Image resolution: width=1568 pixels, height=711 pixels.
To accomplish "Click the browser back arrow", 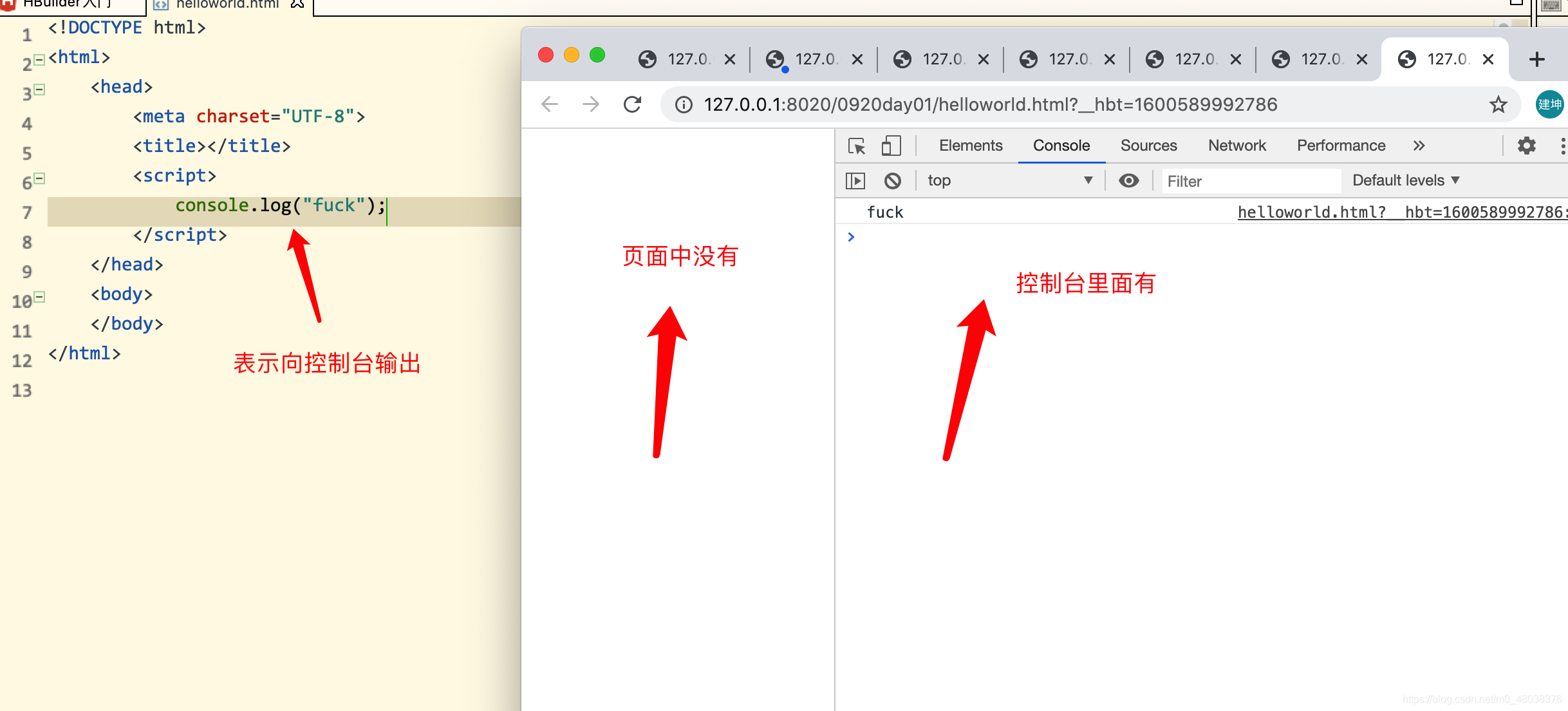I will 549,104.
